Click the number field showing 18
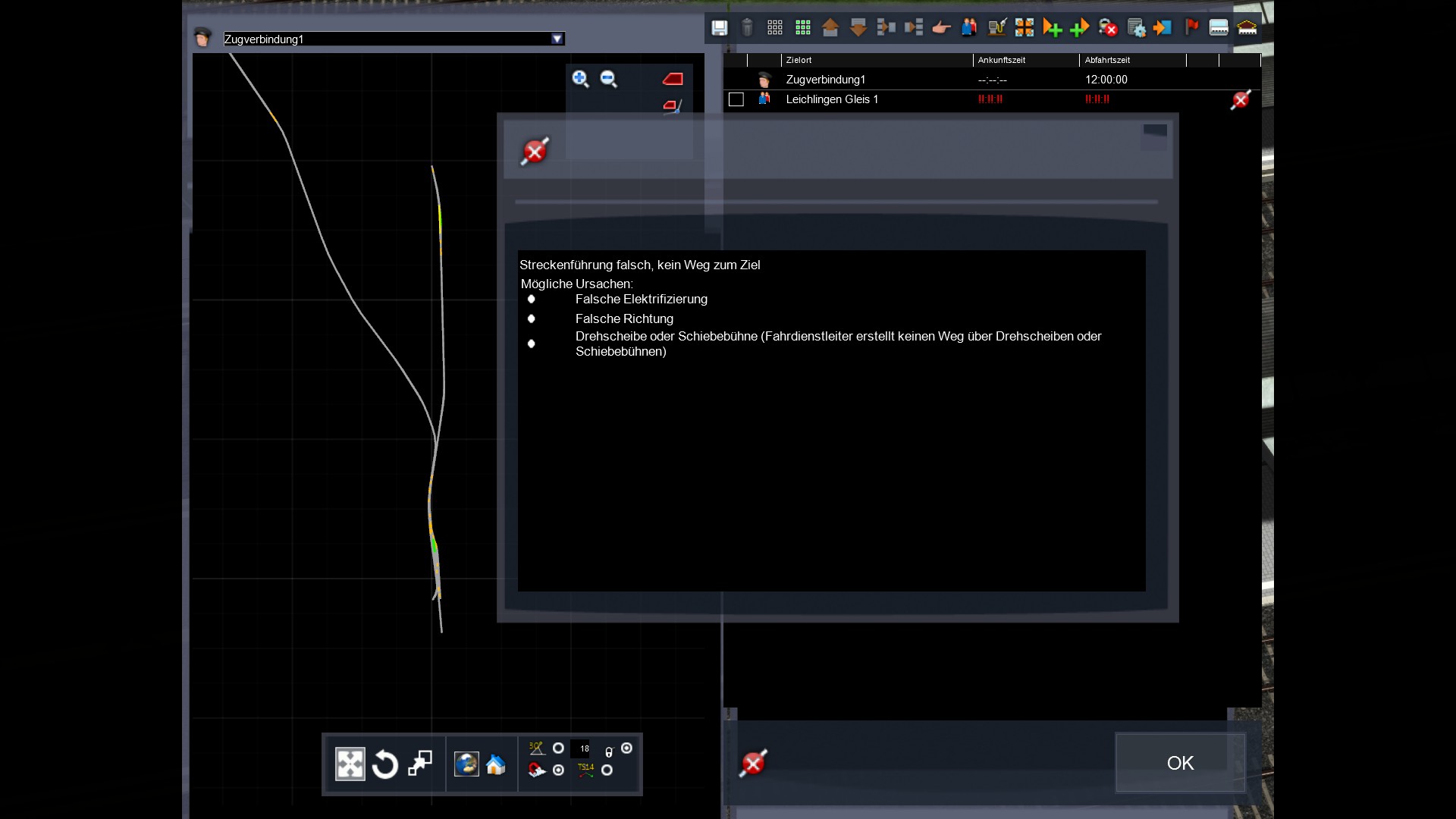Image resolution: width=1456 pixels, height=819 pixels. coord(581,748)
